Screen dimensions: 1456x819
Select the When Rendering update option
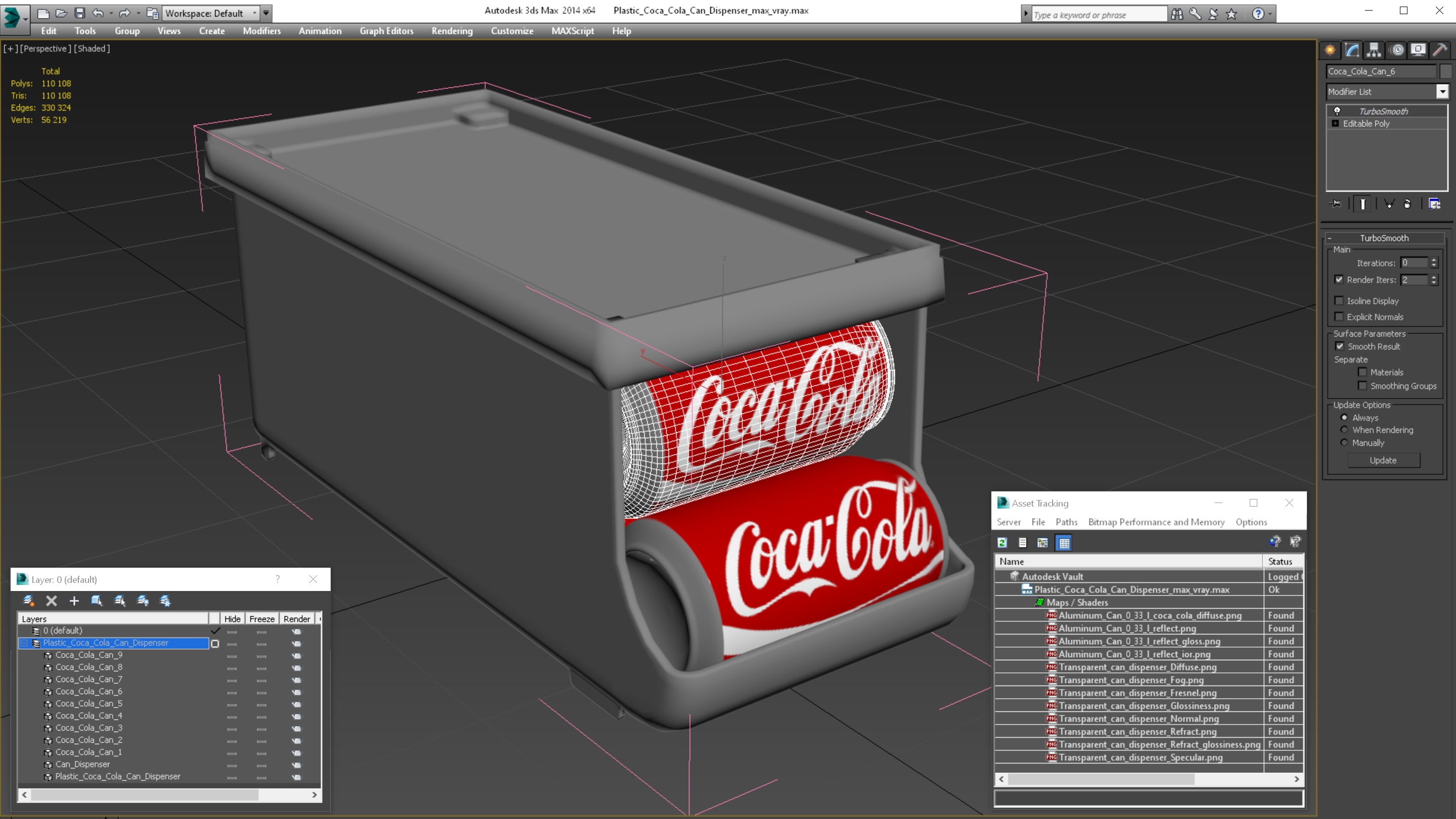tap(1344, 430)
